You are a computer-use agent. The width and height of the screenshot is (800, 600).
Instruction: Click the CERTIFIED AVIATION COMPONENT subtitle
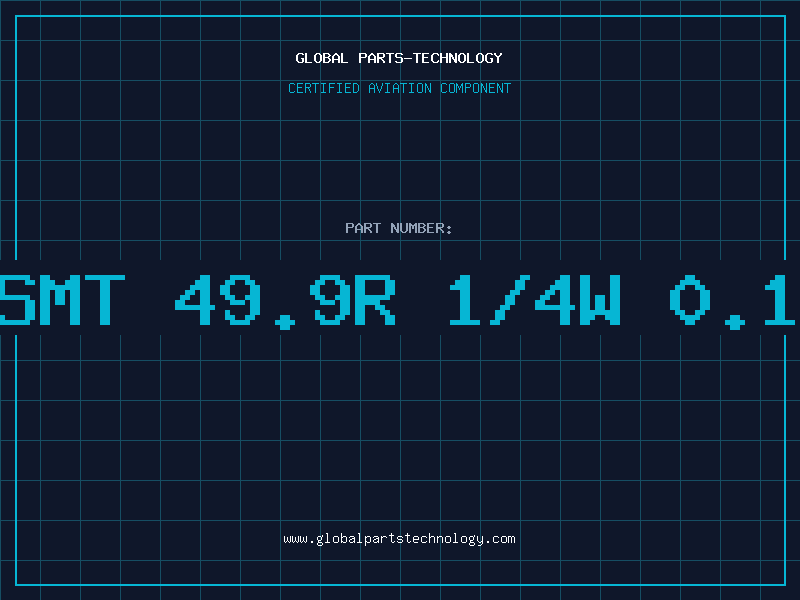(x=399, y=88)
